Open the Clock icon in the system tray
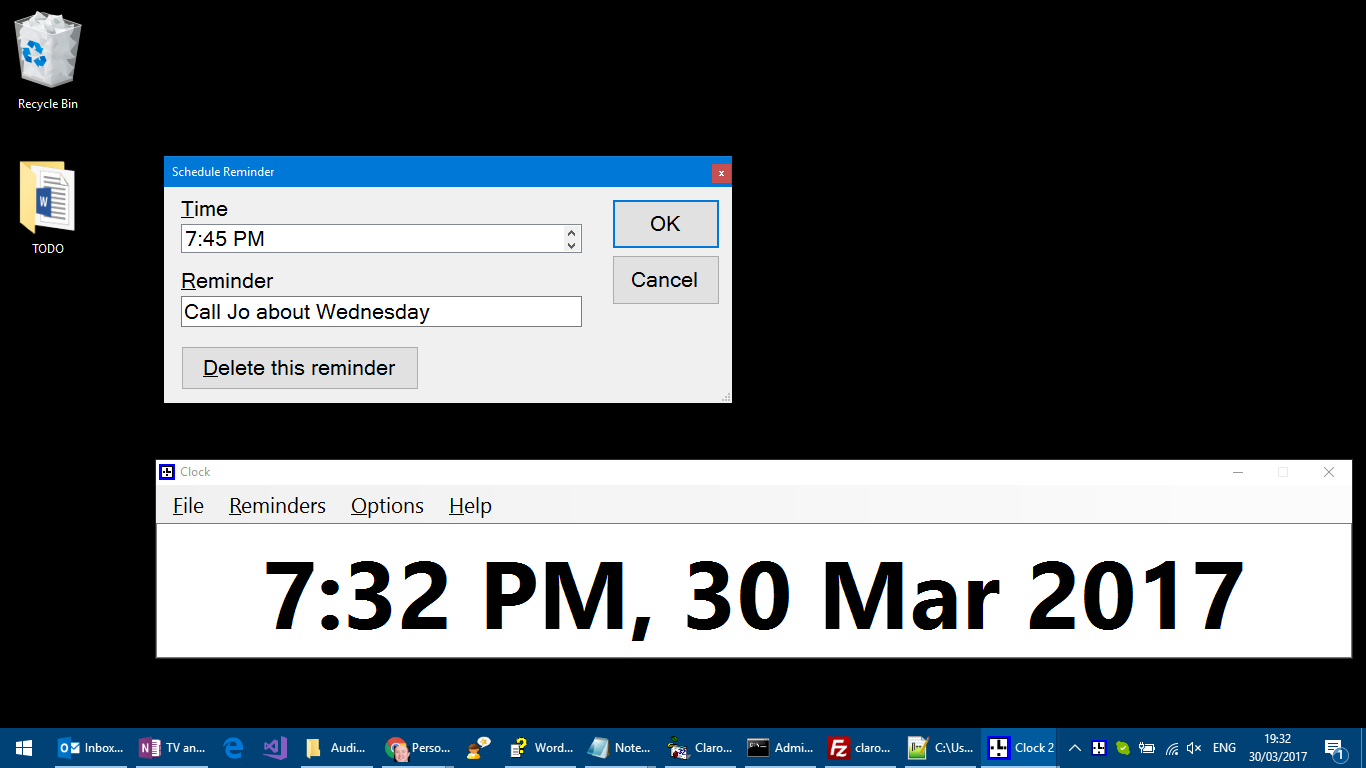Screen dimensions: 1366x768 coord(1099,747)
